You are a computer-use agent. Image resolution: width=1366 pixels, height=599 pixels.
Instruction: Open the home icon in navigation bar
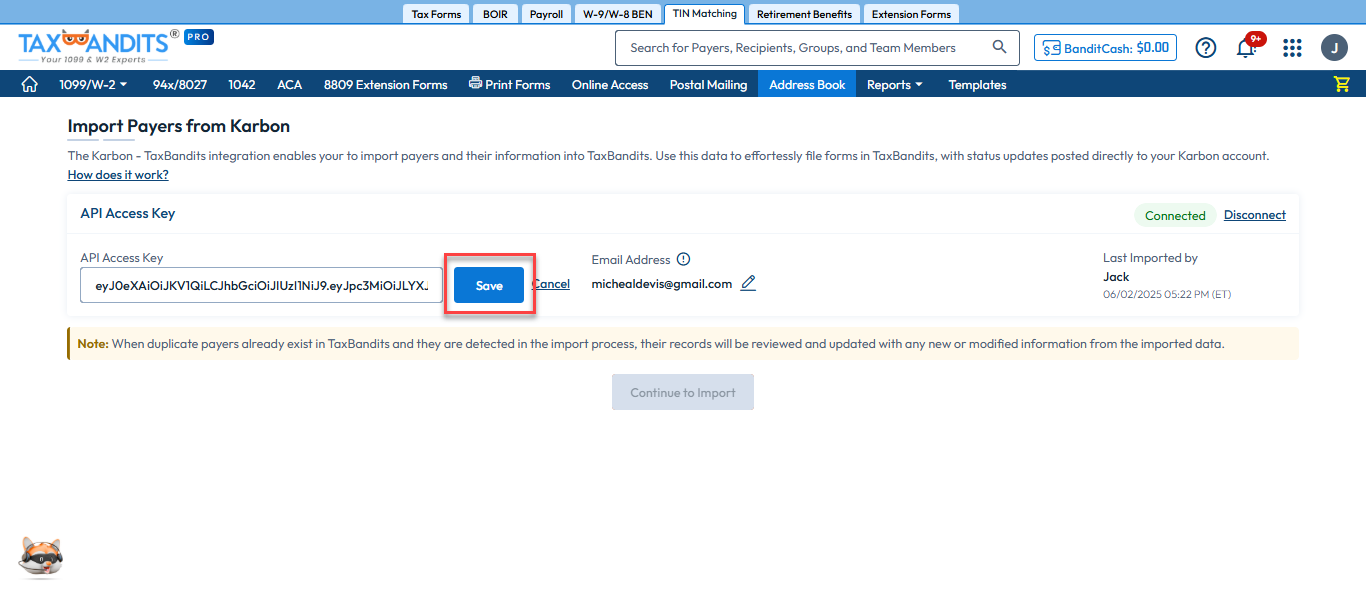point(30,84)
